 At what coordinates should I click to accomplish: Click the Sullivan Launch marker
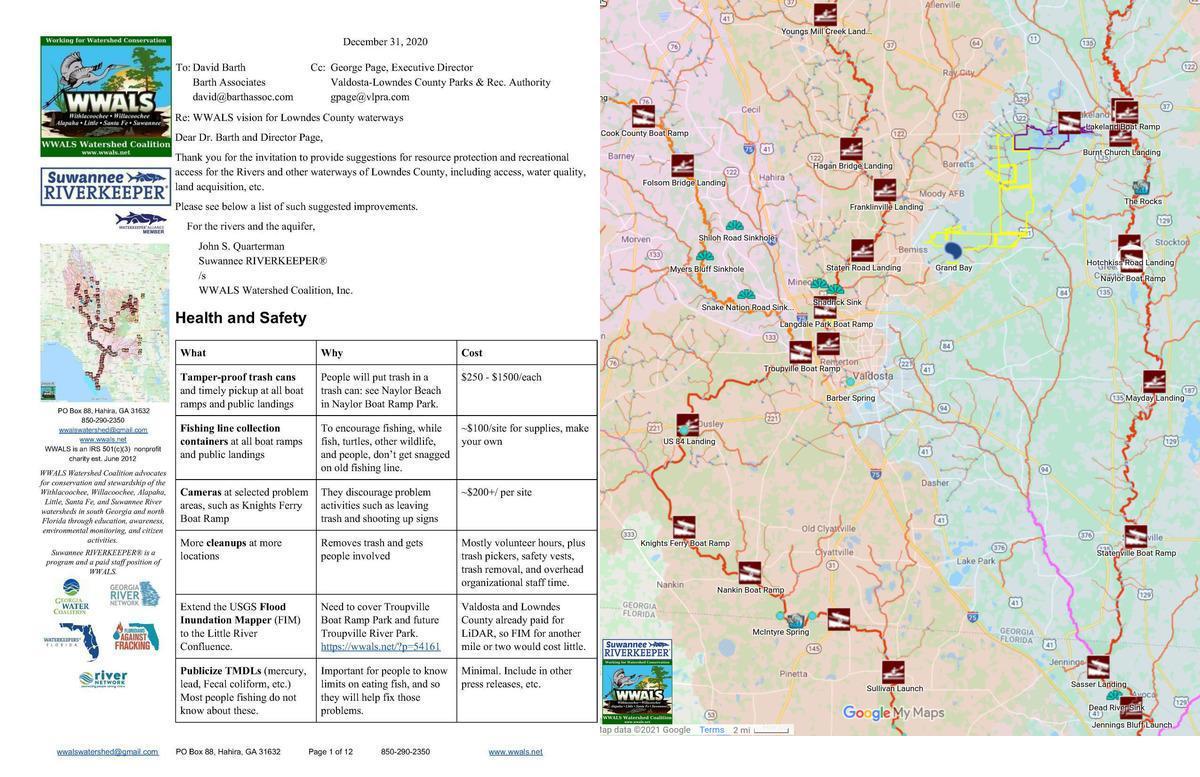tap(893, 672)
